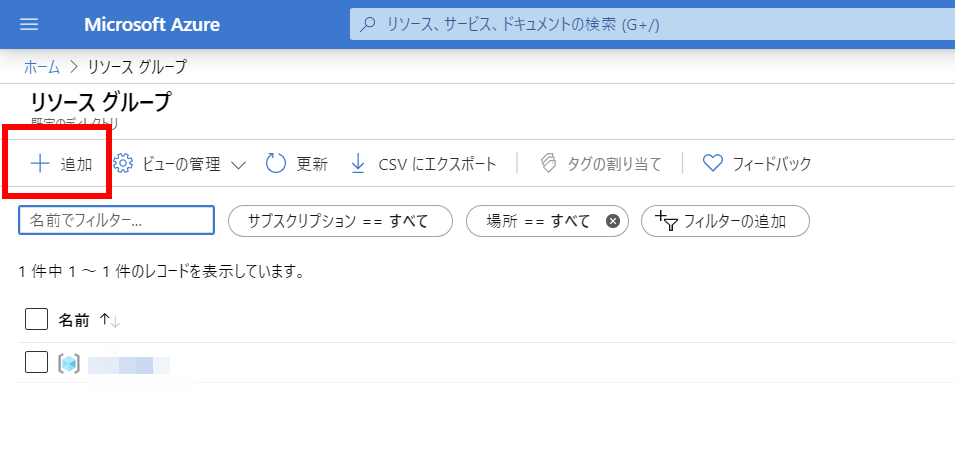Open the サブスクリプション == すべて filter

point(340,221)
